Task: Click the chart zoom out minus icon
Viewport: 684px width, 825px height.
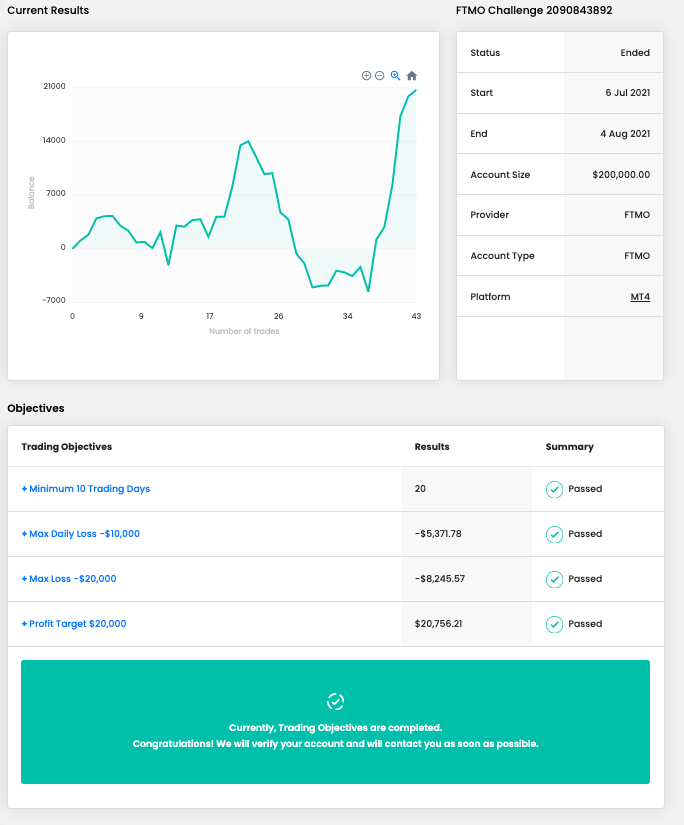Action: tap(380, 76)
